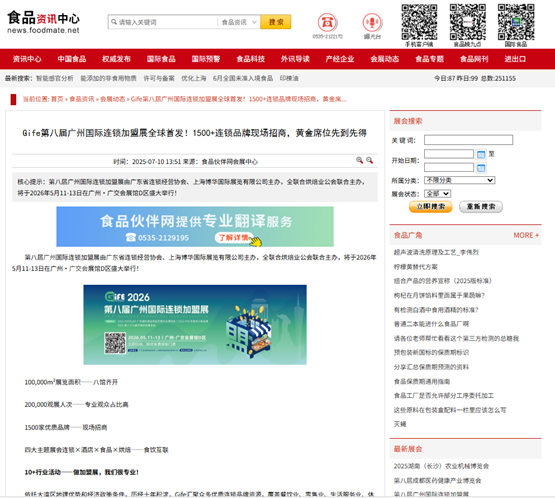The image size is (555, 498).
Task: Open 预包装新国标的保质期标识 link
Action: [x=431, y=353]
